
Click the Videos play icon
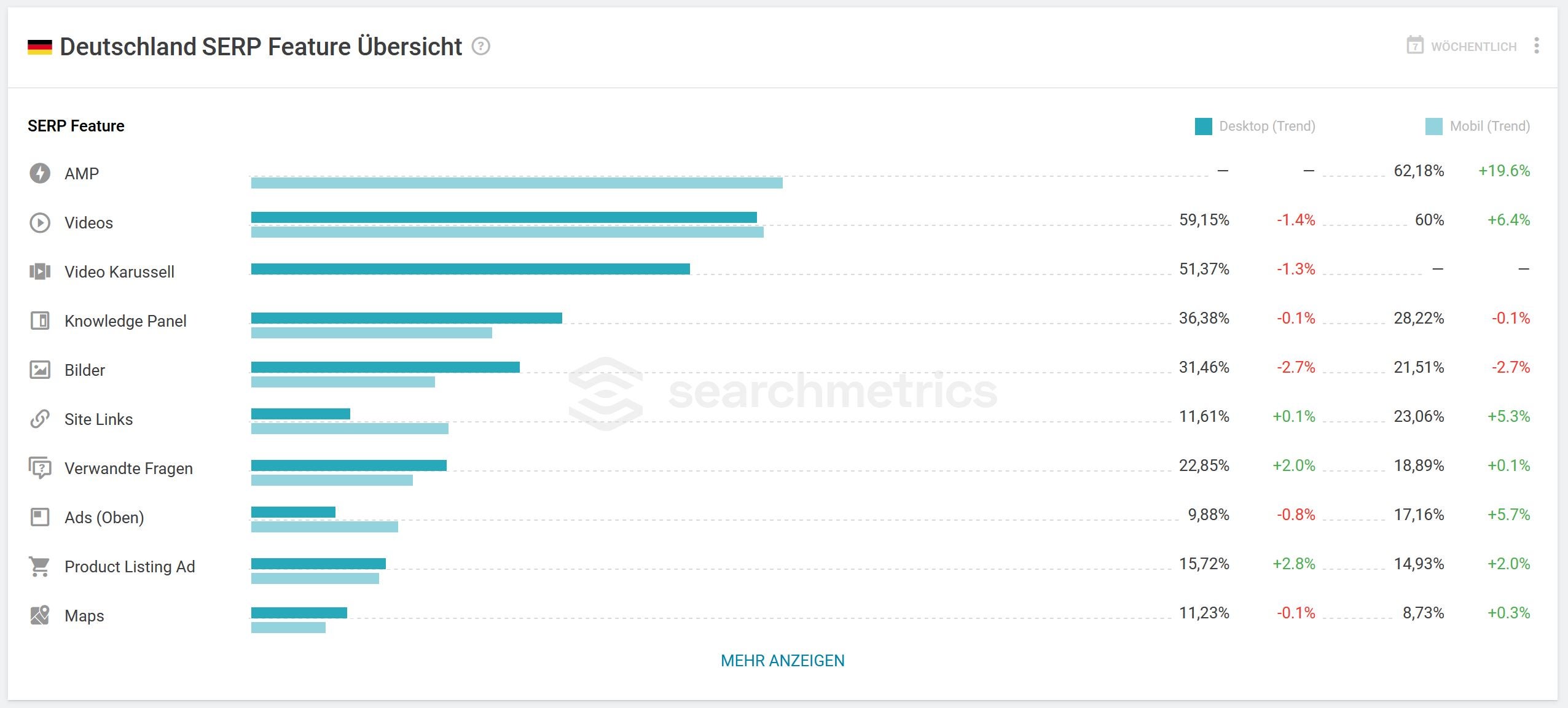[40, 222]
